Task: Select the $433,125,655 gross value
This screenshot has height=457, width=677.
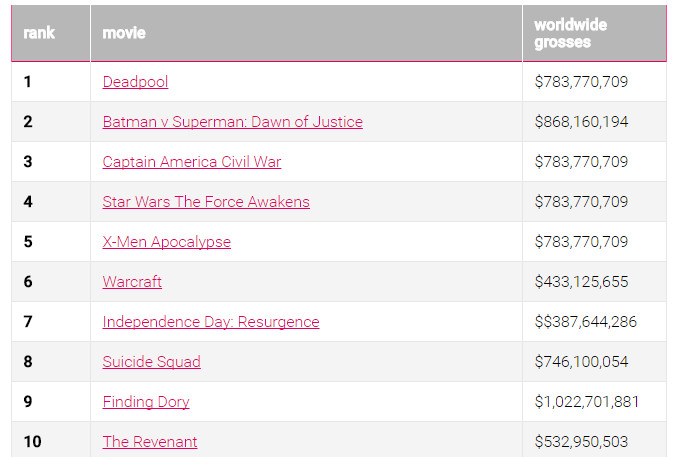Action: (581, 282)
